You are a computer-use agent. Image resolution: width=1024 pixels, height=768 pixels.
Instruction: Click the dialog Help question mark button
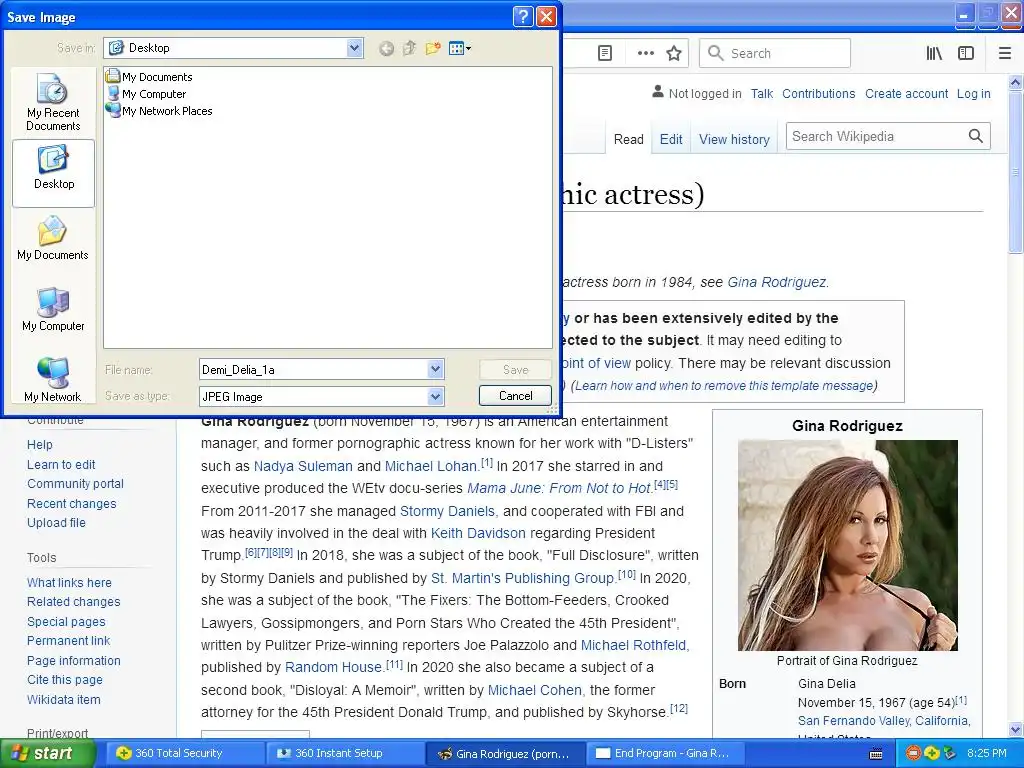pos(523,16)
